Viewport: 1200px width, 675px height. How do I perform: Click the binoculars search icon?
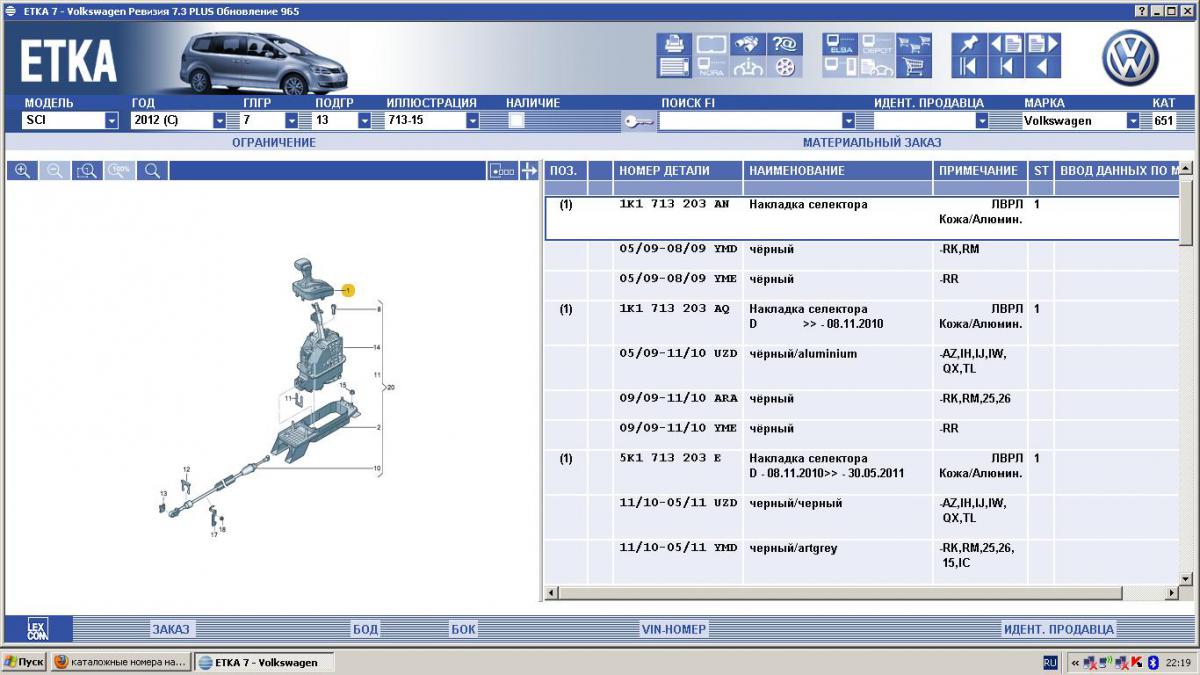pyautogui.click(x=748, y=44)
